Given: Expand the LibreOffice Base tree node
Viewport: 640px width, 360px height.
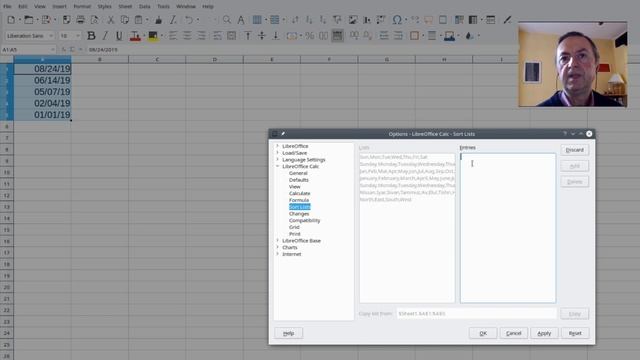Looking at the screenshot, I should pyautogui.click(x=278, y=240).
